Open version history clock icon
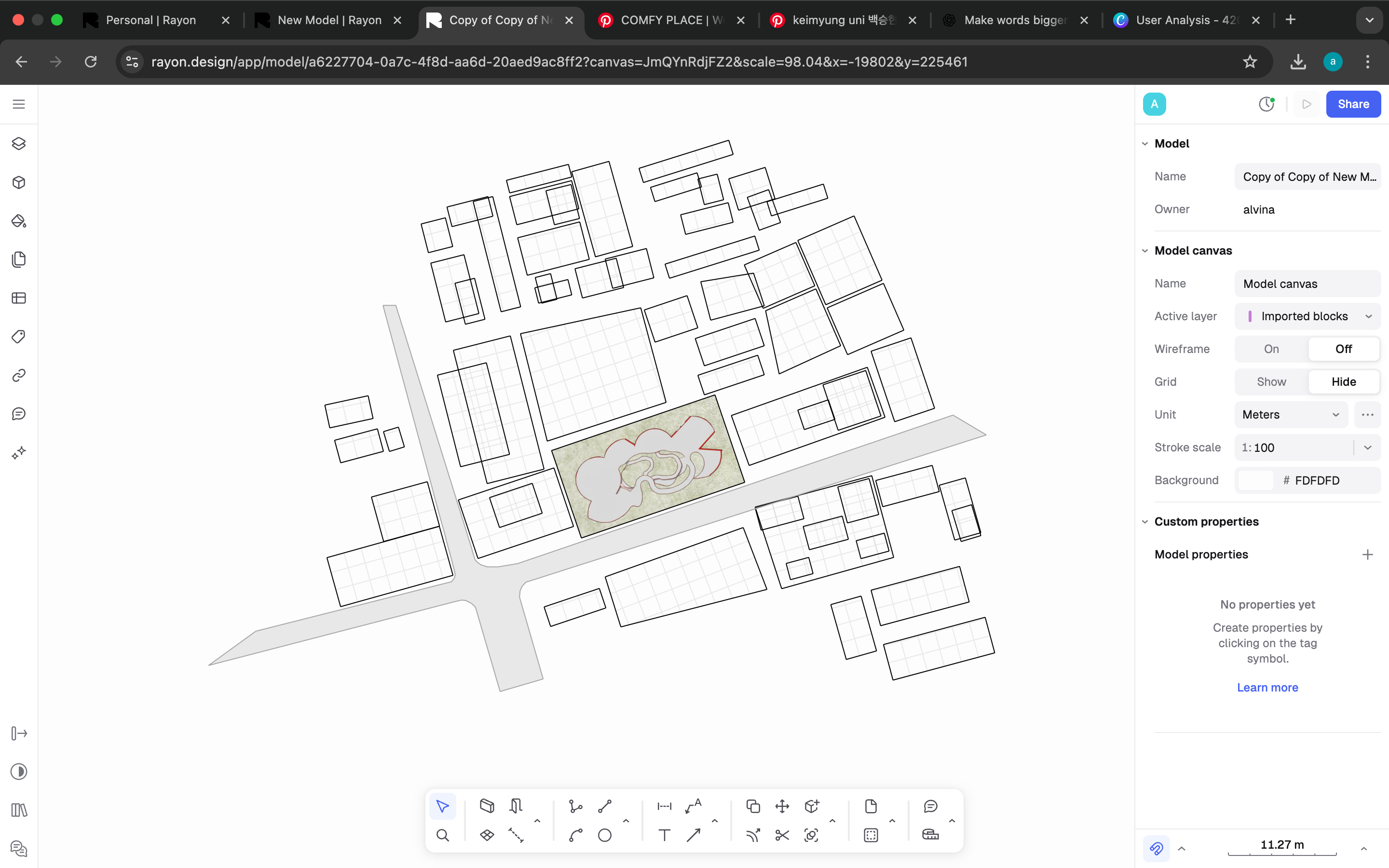This screenshot has width=1389, height=868. [1266, 104]
